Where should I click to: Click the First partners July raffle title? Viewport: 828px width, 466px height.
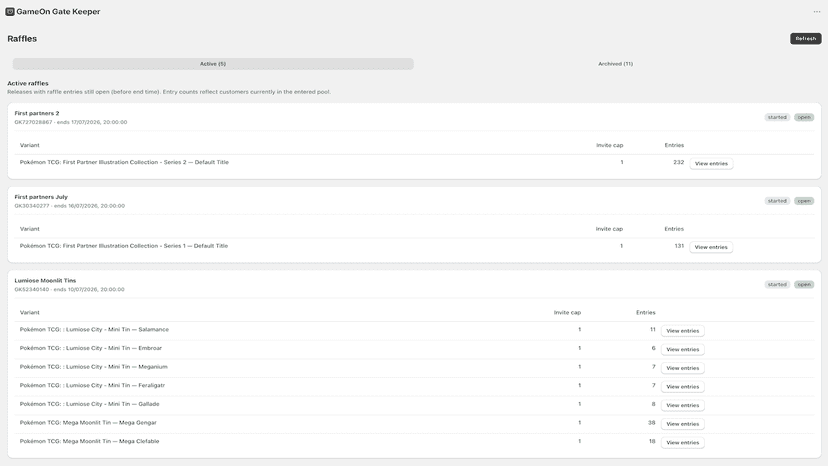(x=41, y=197)
